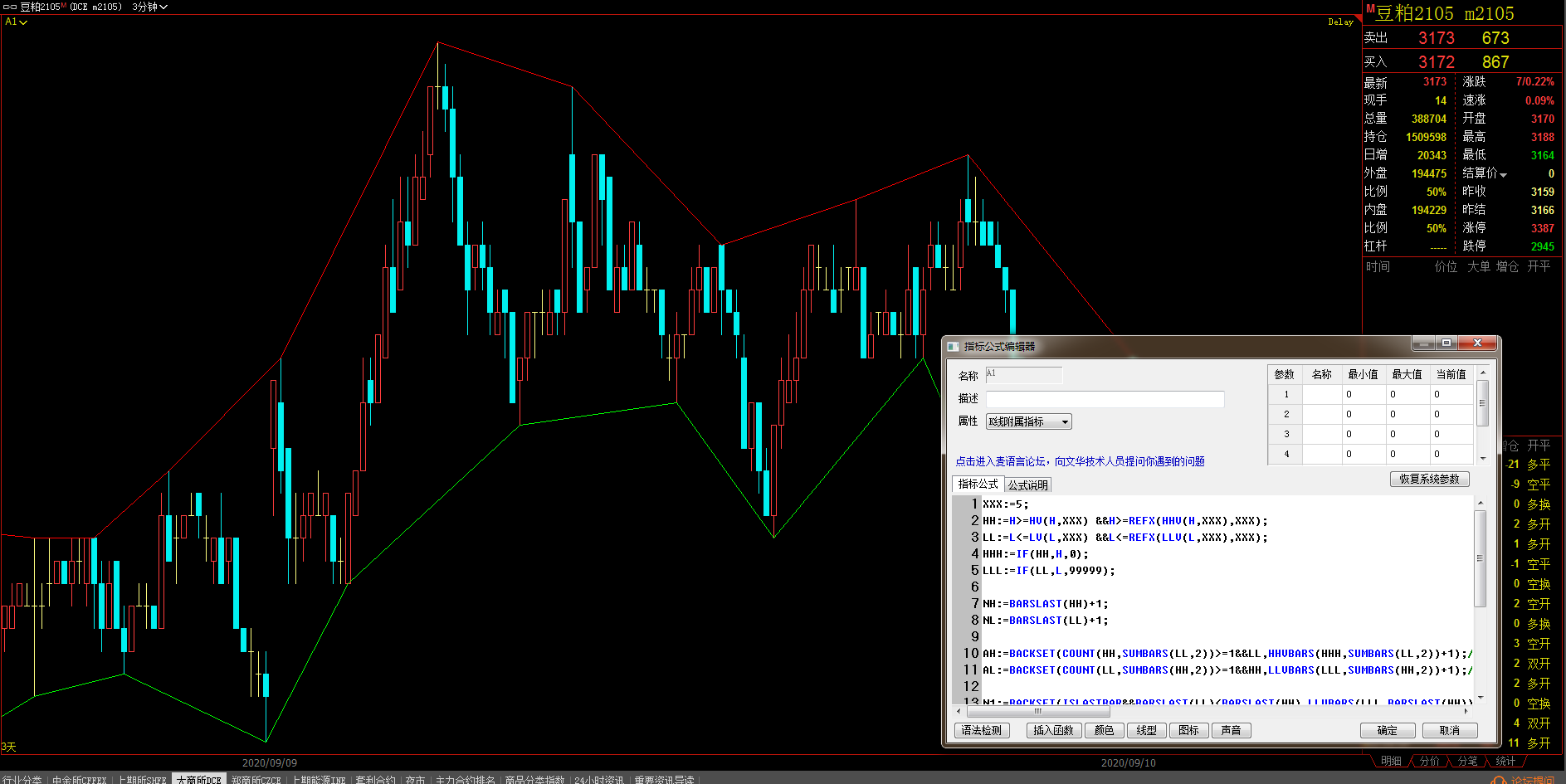
Task: Click the 颜色 button in formula editor
Action: [x=1104, y=730]
